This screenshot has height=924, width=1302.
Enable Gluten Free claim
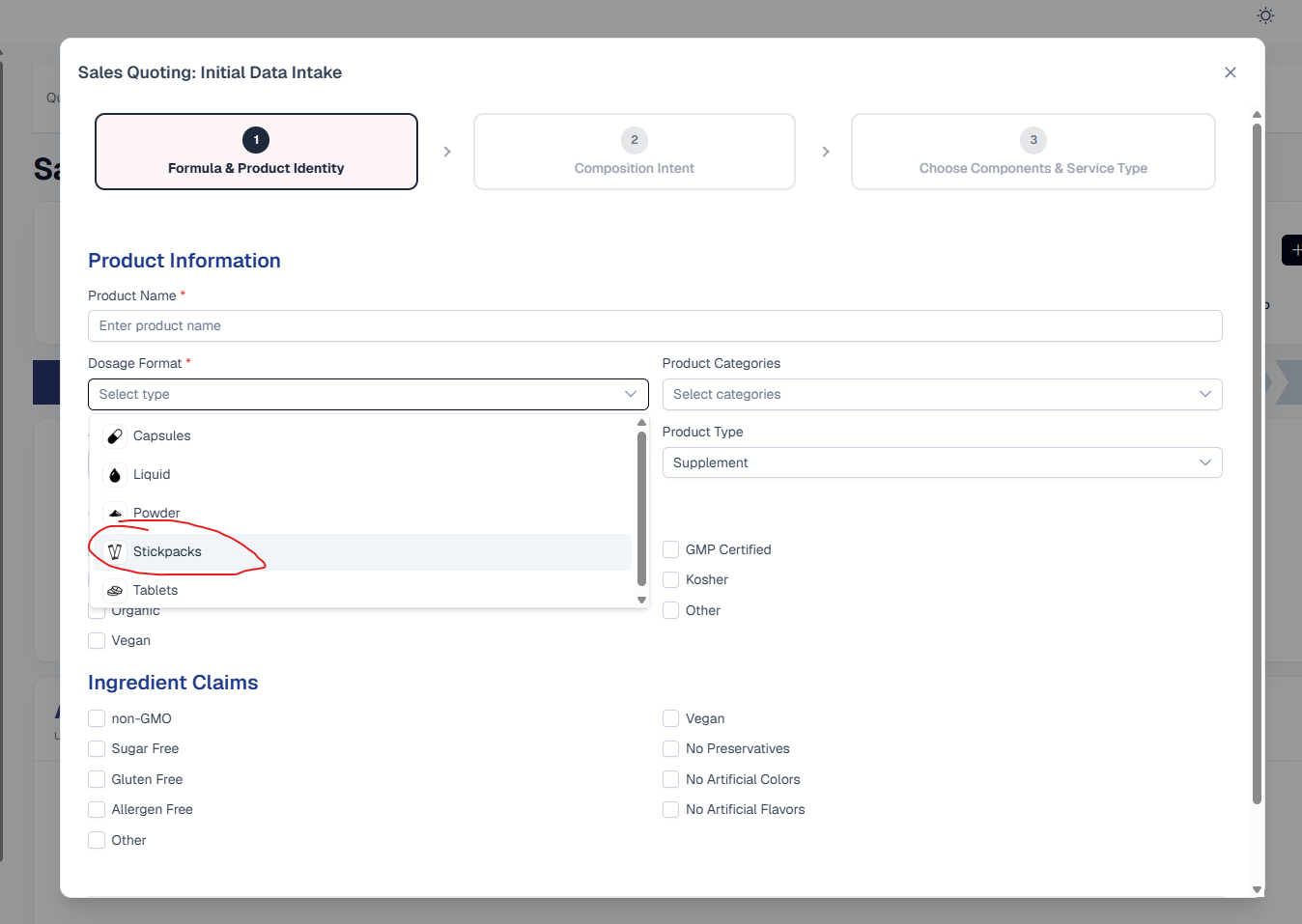point(97,779)
